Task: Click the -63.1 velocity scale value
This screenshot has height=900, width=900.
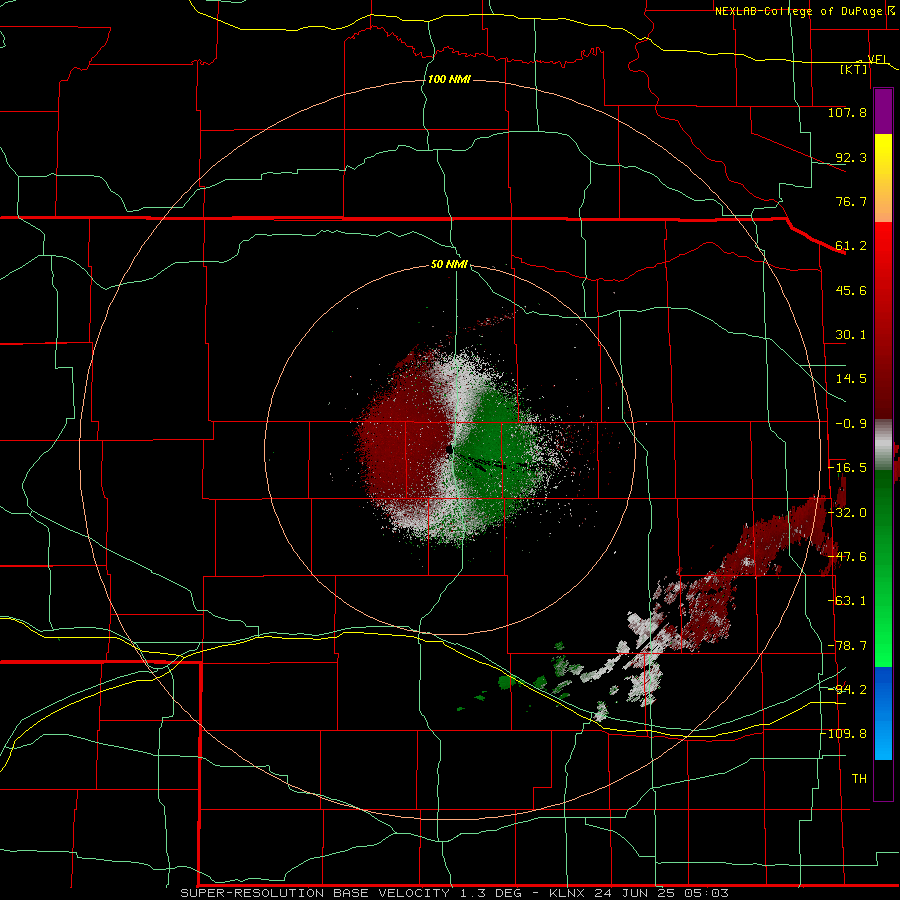Action: coord(847,601)
